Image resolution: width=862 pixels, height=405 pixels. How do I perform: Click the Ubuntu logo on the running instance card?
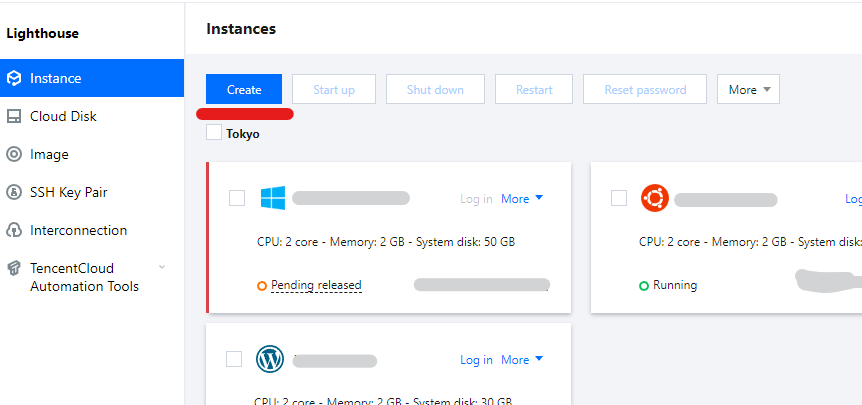pyautogui.click(x=655, y=198)
